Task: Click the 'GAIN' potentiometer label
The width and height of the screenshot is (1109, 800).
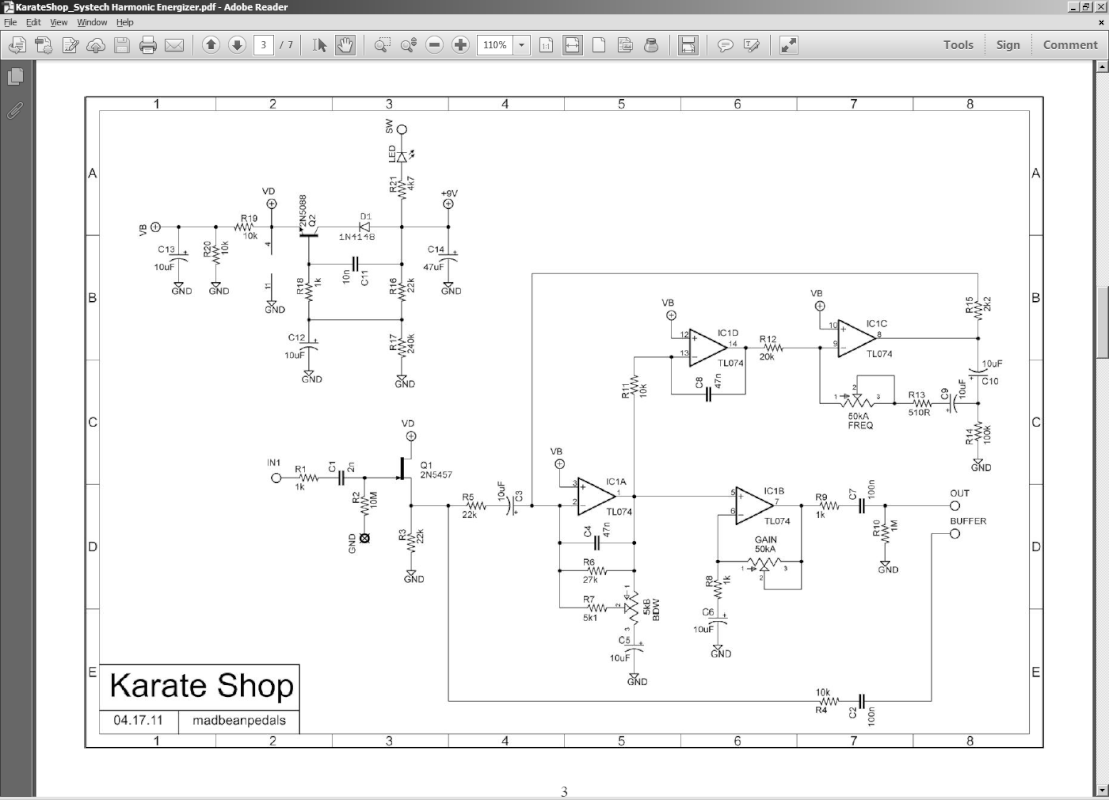Action: (765, 540)
